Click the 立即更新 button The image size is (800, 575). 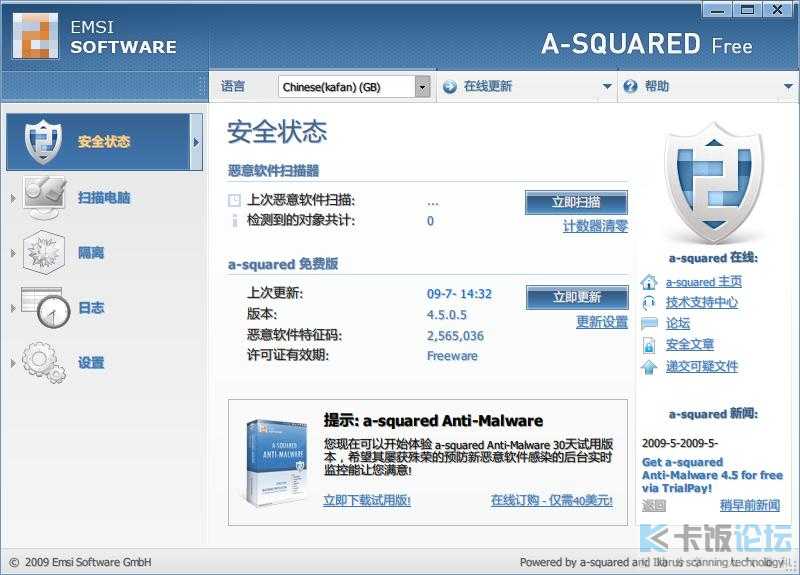pos(577,297)
